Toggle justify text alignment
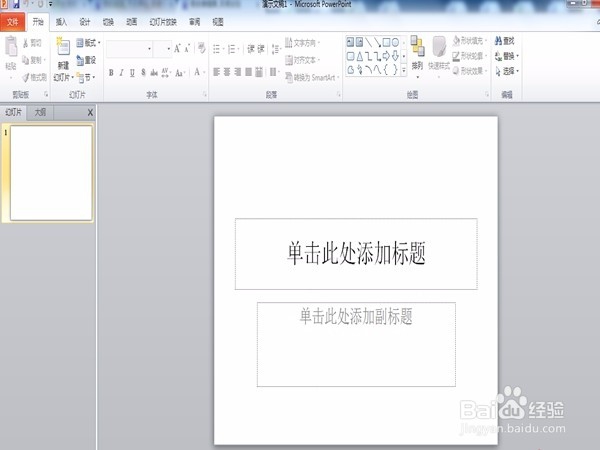Viewport: 600px width, 450px height. pyautogui.click(x=248, y=72)
